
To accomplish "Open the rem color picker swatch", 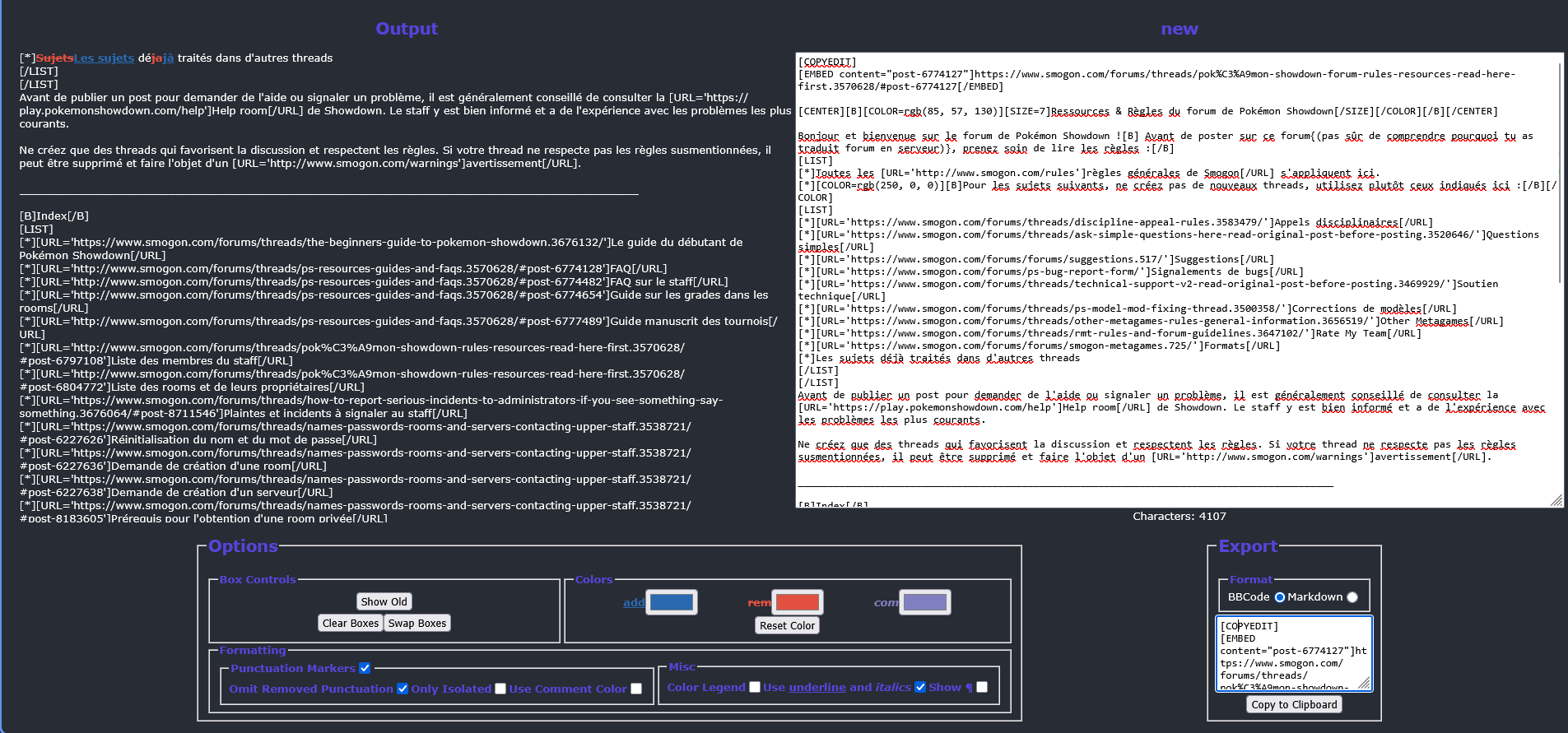I will tap(798, 602).
